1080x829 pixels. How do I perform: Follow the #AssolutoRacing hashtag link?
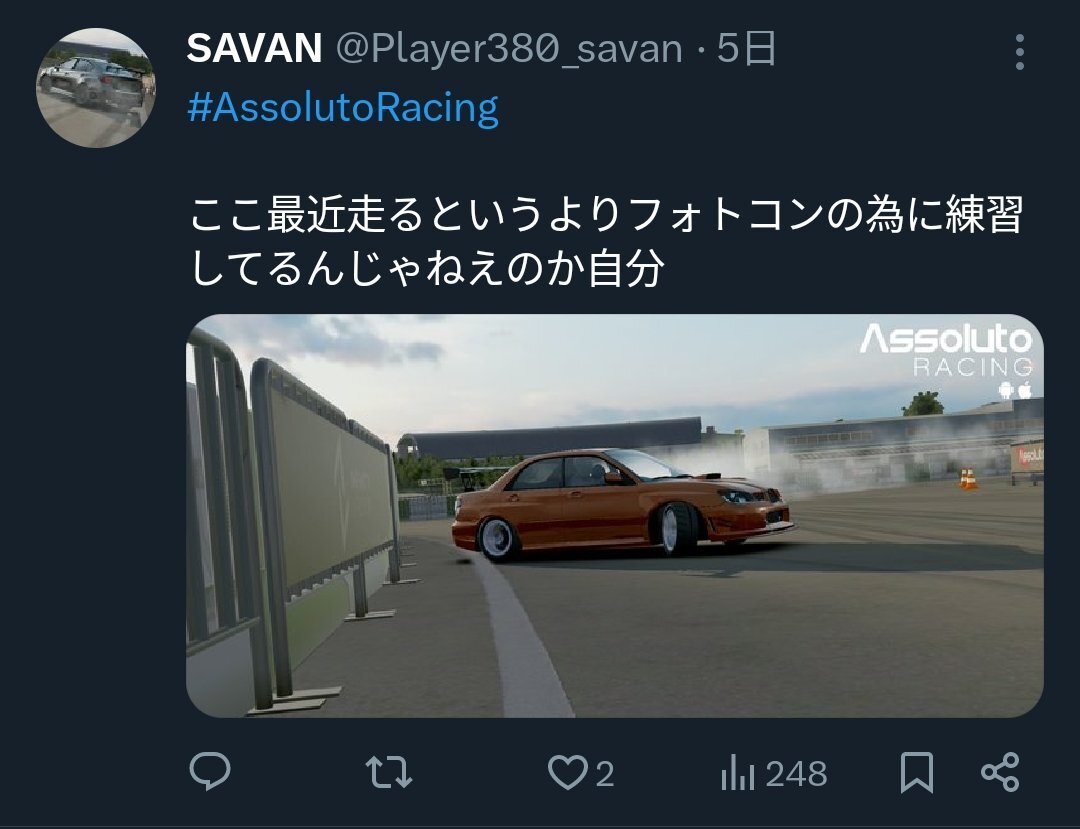(343, 108)
